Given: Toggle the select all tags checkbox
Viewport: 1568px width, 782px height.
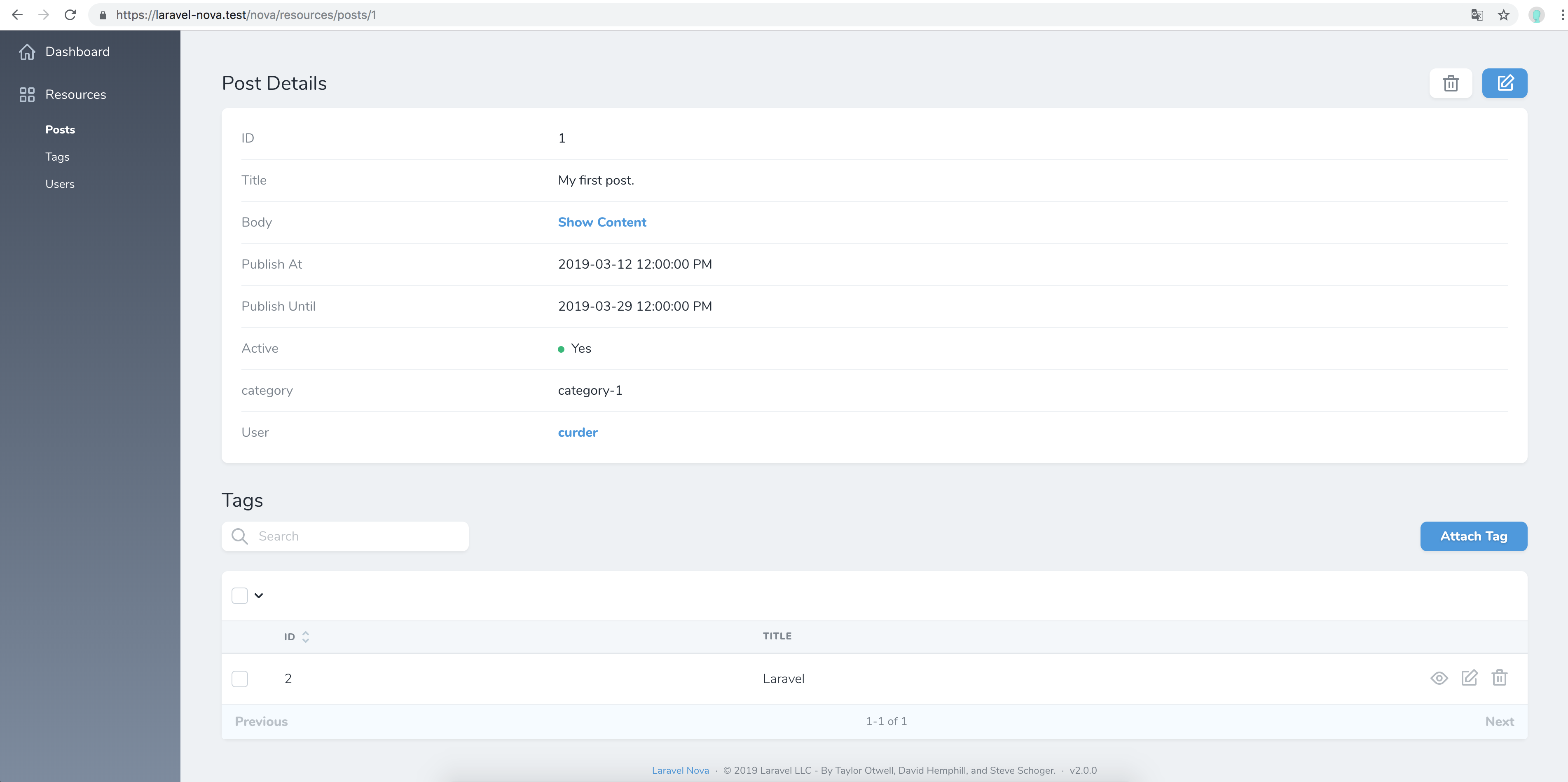Looking at the screenshot, I should click(x=240, y=595).
